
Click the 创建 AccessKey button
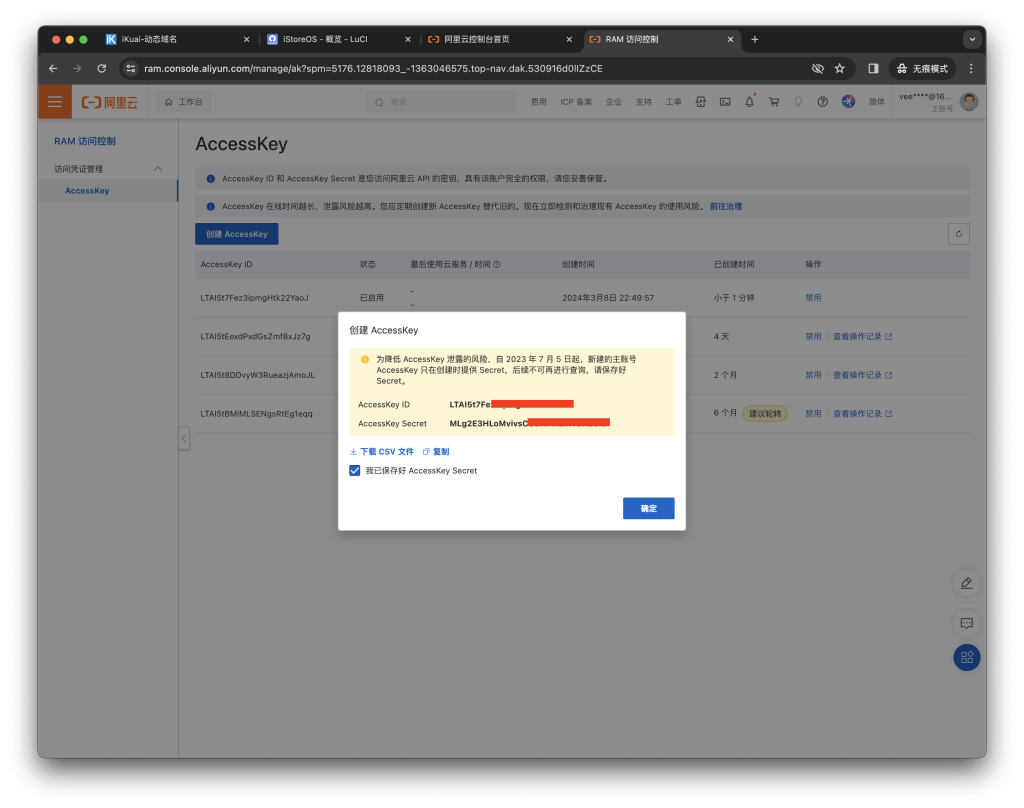point(236,234)
